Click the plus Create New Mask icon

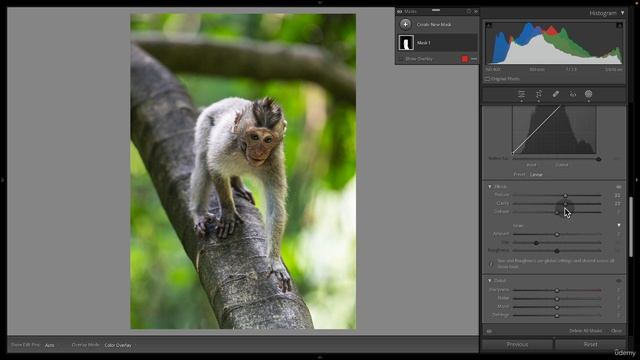(405, 24)
